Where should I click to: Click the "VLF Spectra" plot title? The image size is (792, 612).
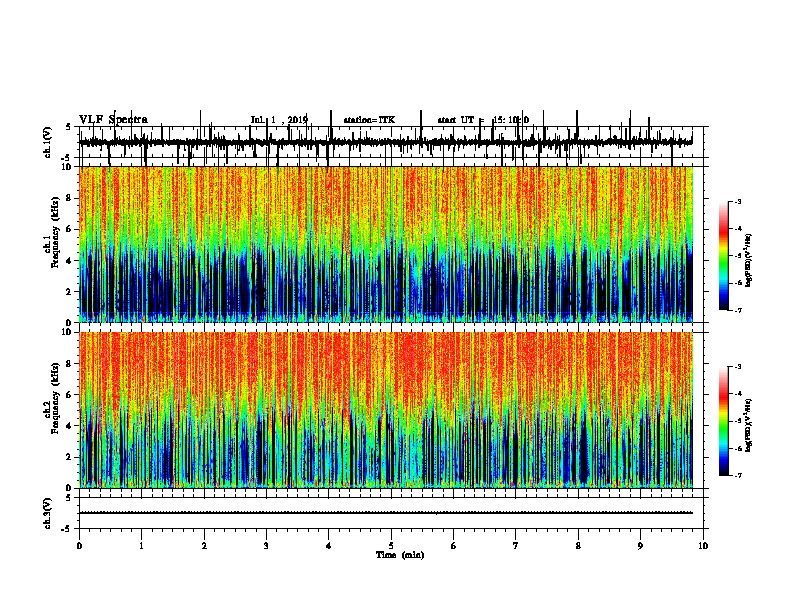[113, 120]
